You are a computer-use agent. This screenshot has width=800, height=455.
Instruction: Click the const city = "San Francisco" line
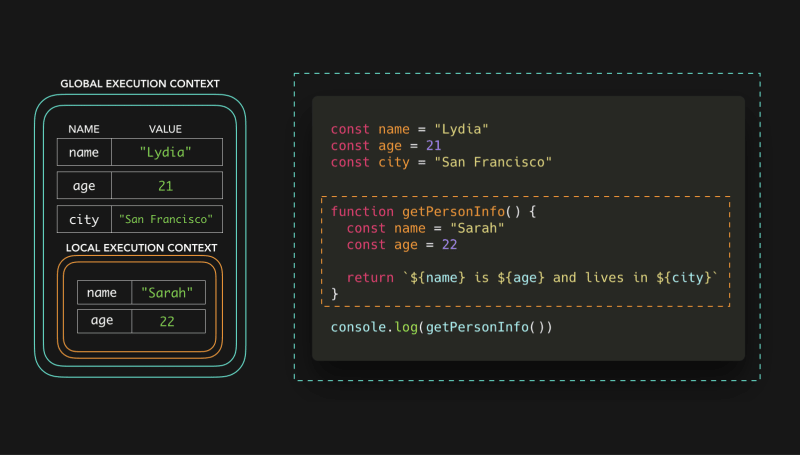[x=441, y=161]
